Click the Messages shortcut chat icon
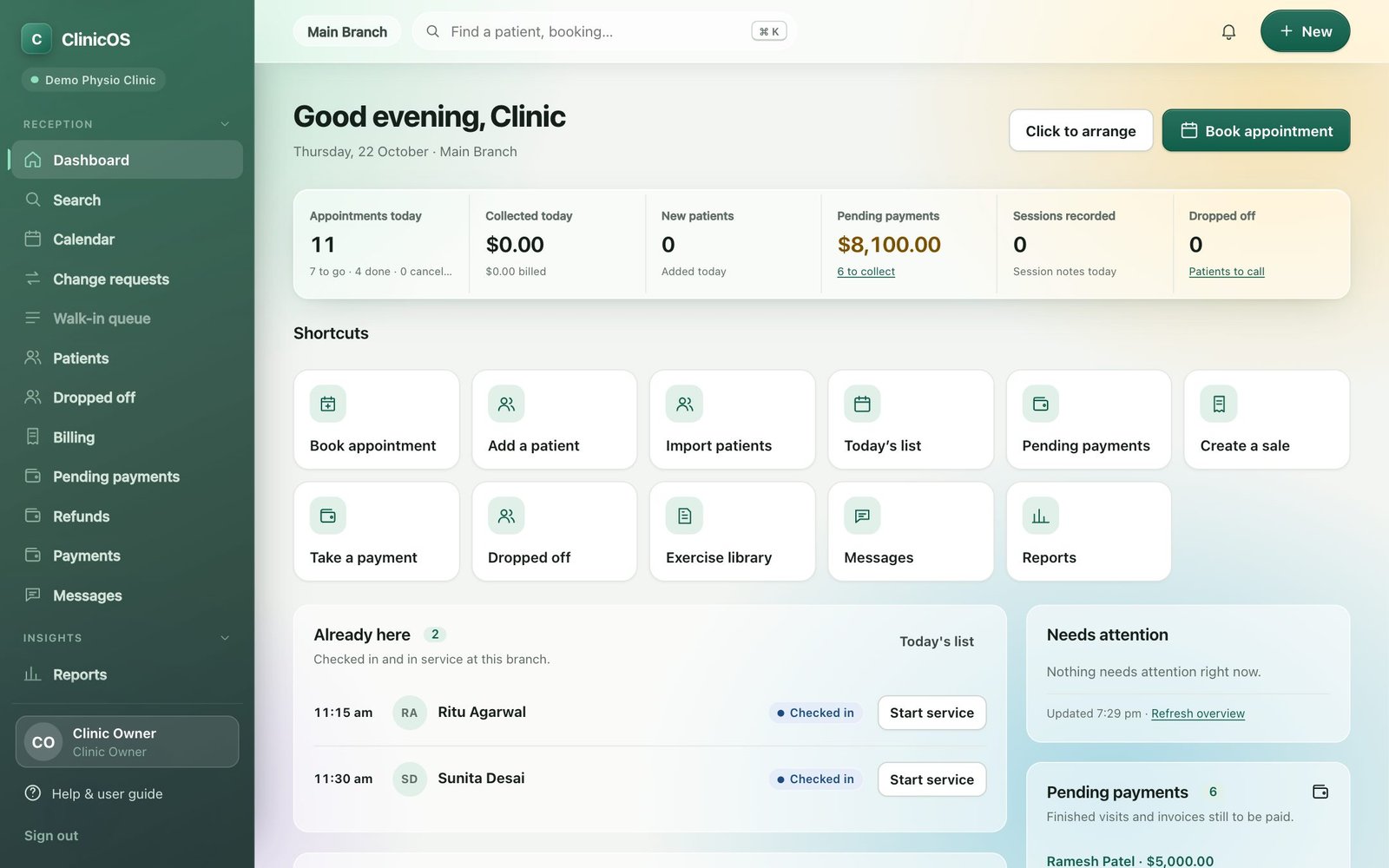This screenshot has width=1389, height=868. 862,516
